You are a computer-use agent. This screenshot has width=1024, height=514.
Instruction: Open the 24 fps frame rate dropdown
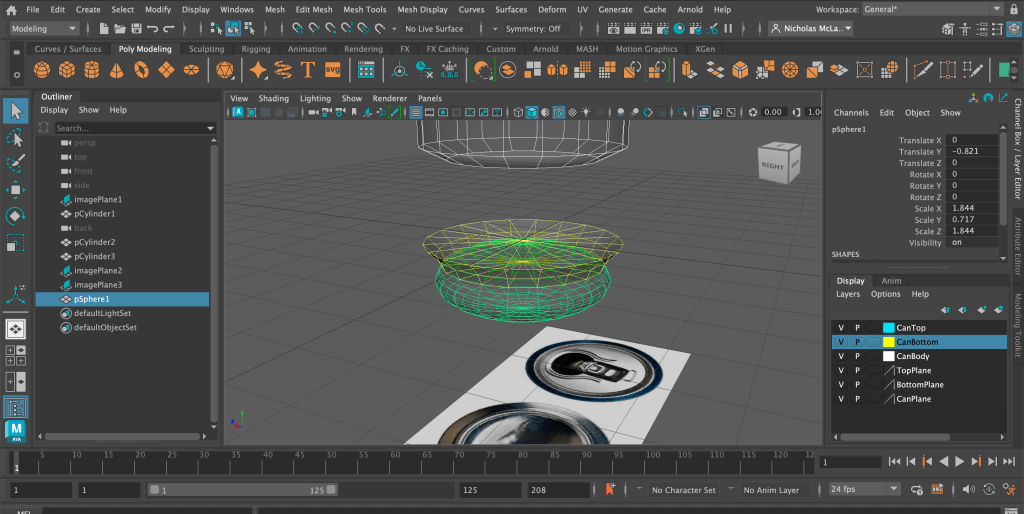coord(864,490)
